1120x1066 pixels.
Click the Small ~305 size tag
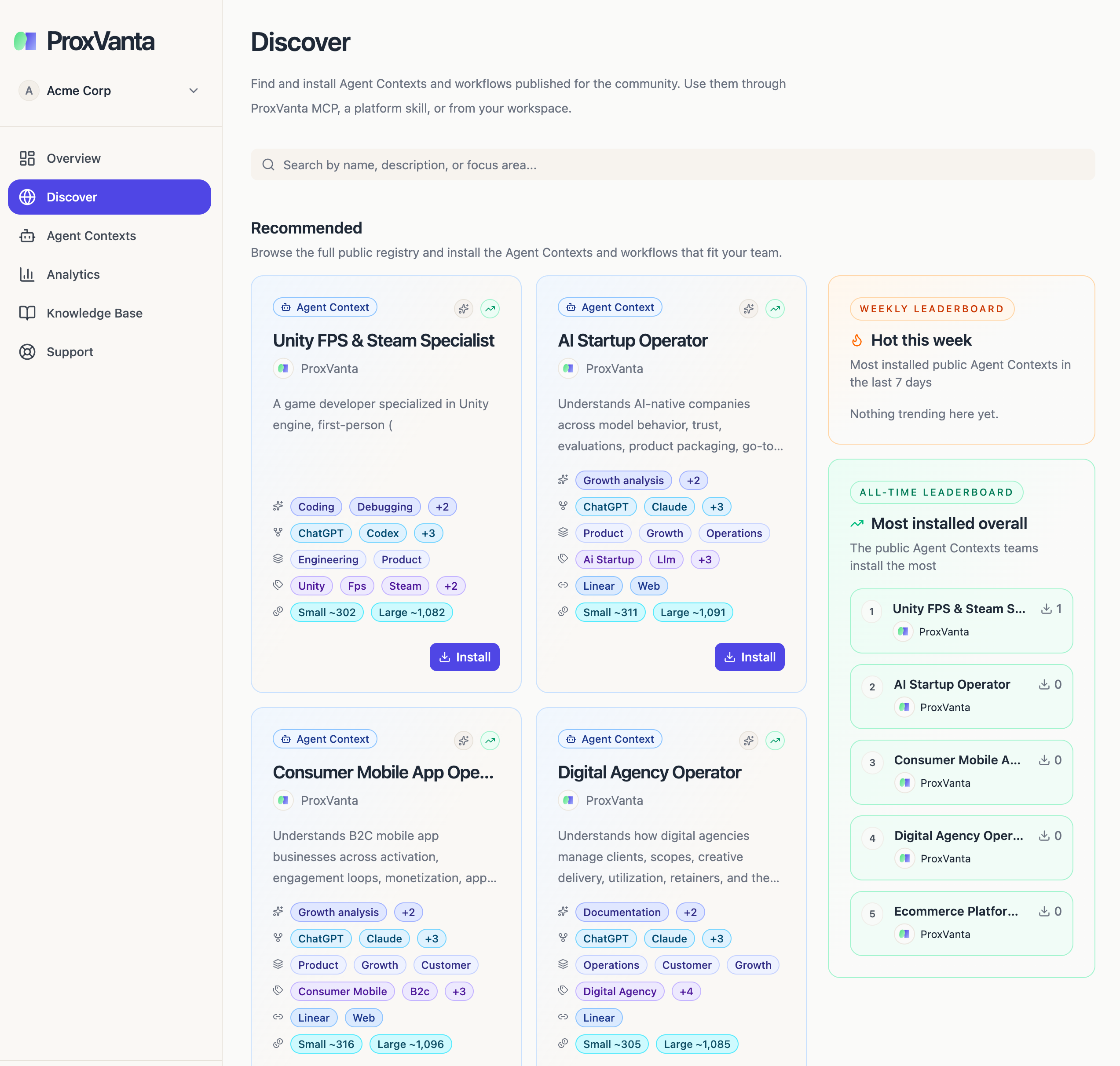coord(612,1044)
